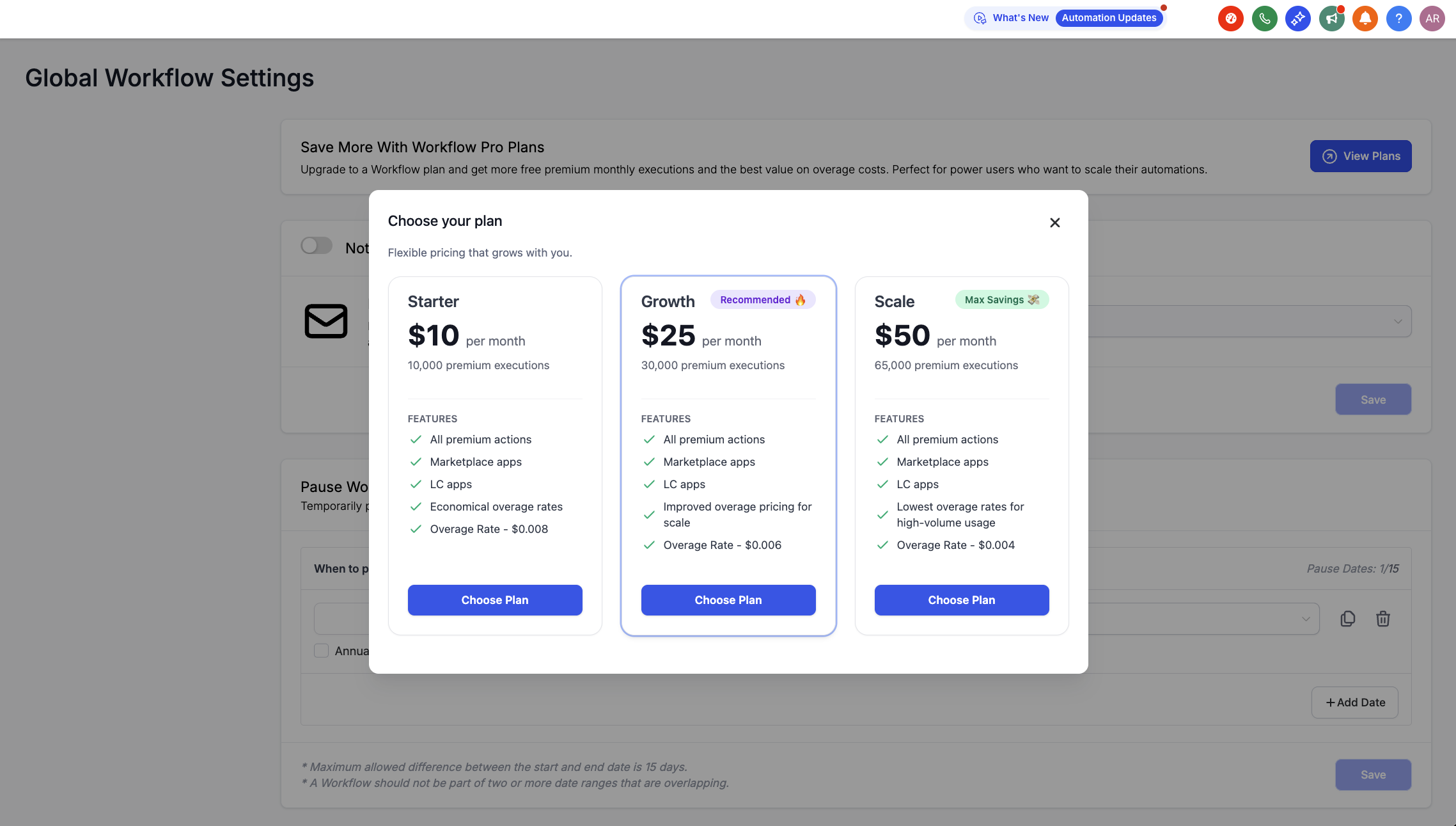Expand the pause date dropdown
The height and width of the screenshot is (826, 1456).
1306,619
